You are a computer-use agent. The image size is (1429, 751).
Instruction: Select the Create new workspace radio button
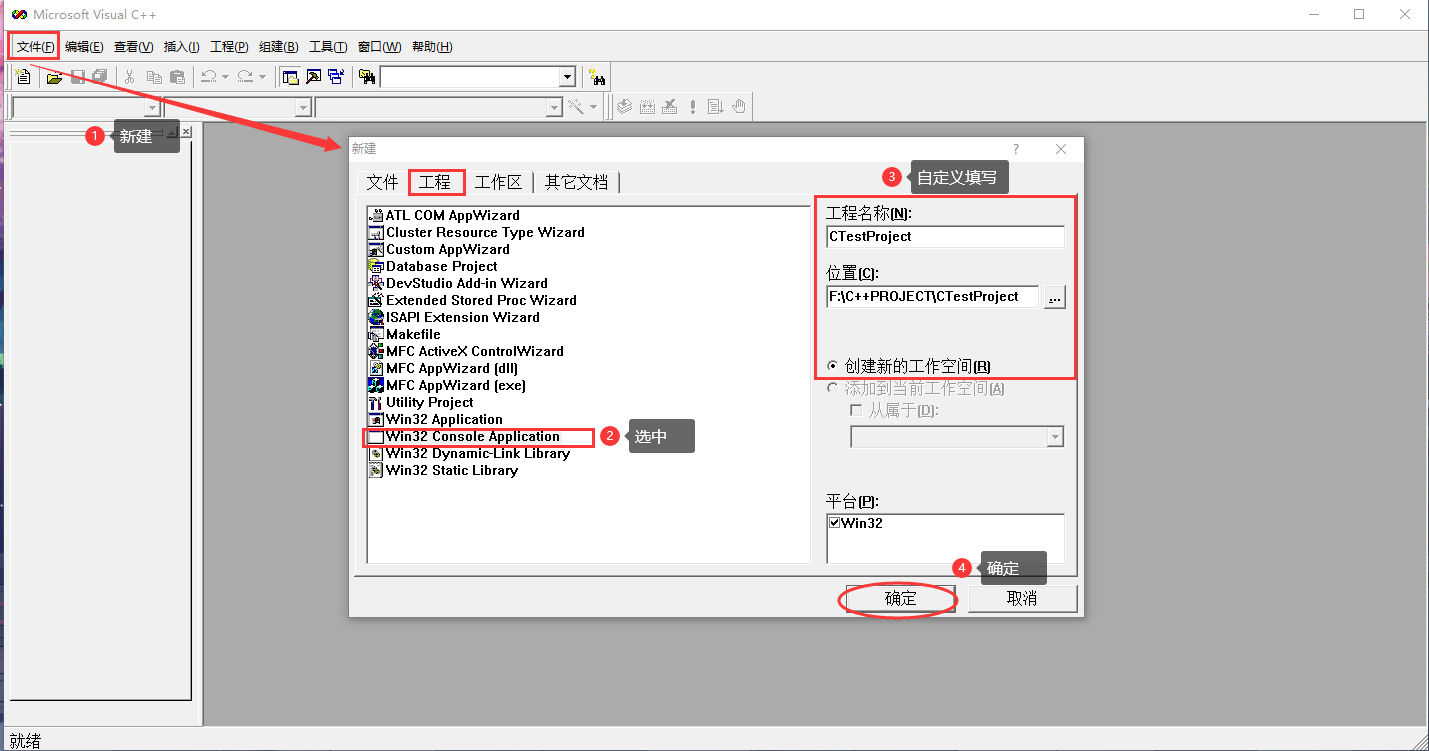point(834,366)
